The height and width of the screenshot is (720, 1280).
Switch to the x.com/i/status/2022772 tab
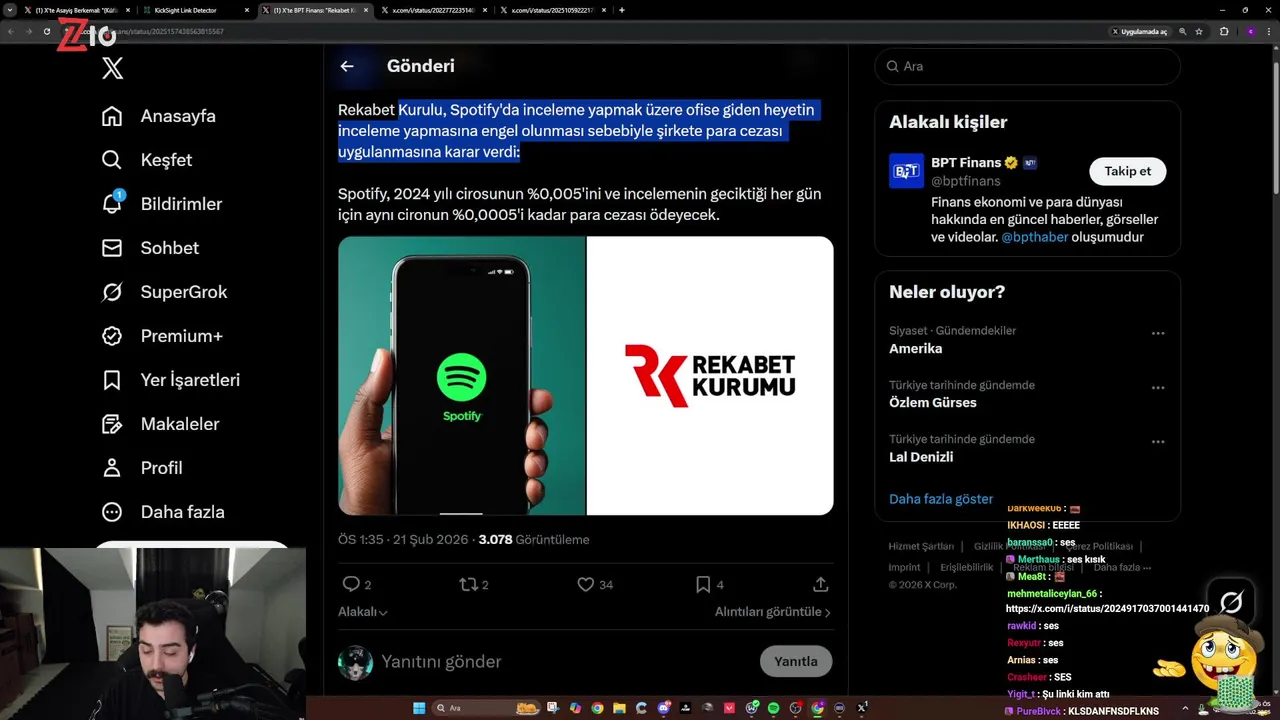tap(435, 10)
